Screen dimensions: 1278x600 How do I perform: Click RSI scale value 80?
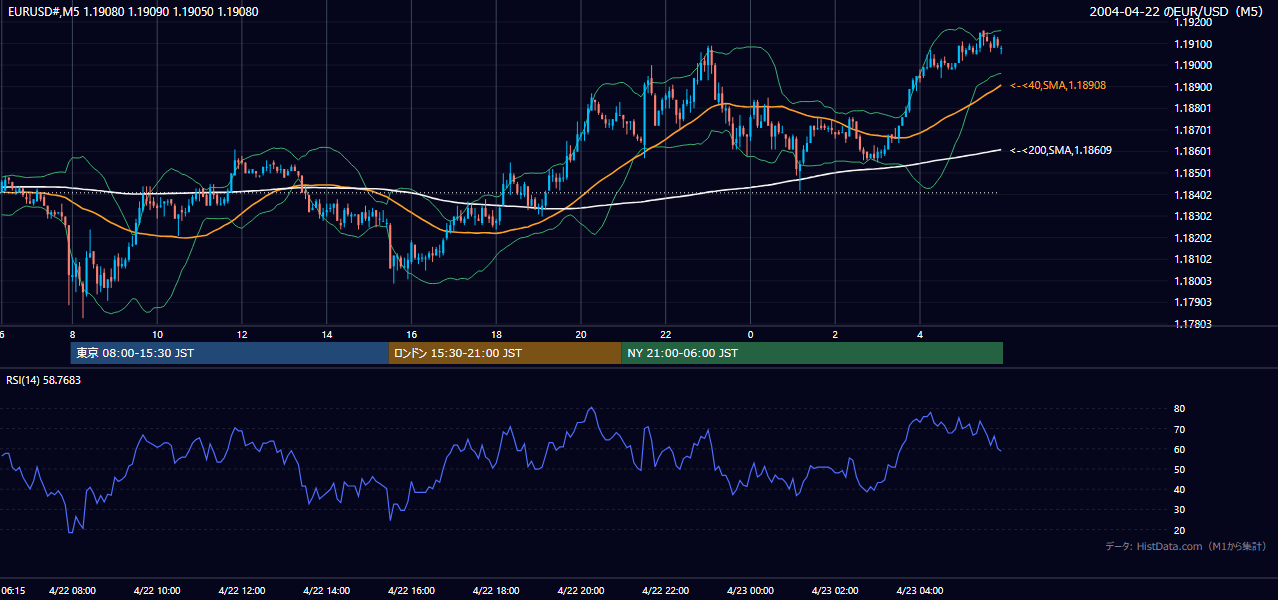tap(1180, 409)
